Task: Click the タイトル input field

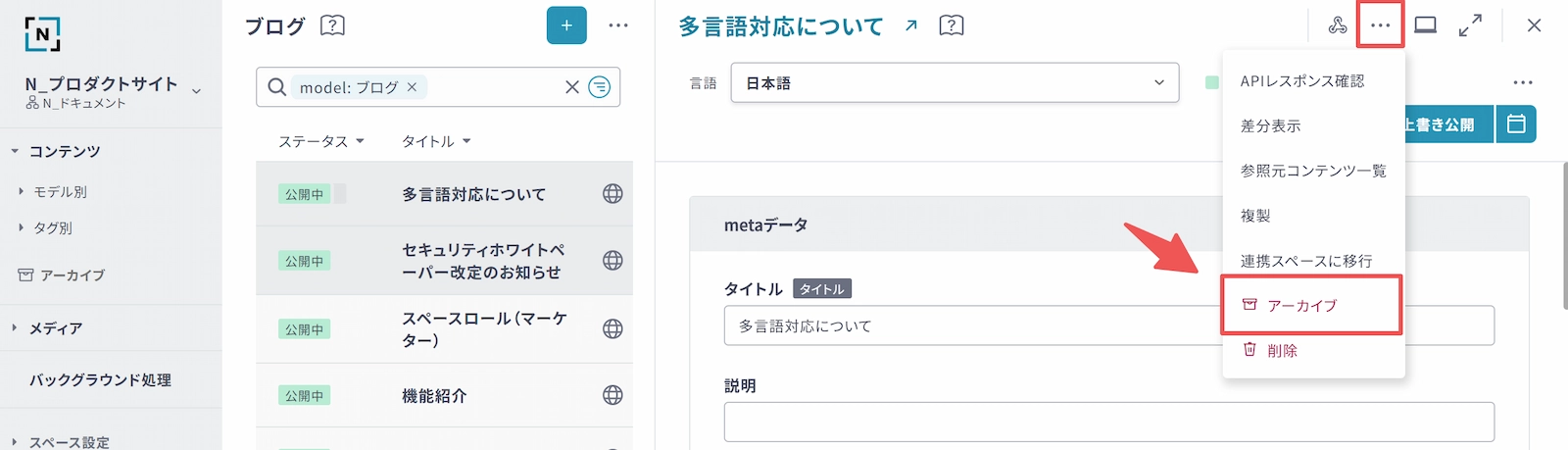Action: point(970,325)
